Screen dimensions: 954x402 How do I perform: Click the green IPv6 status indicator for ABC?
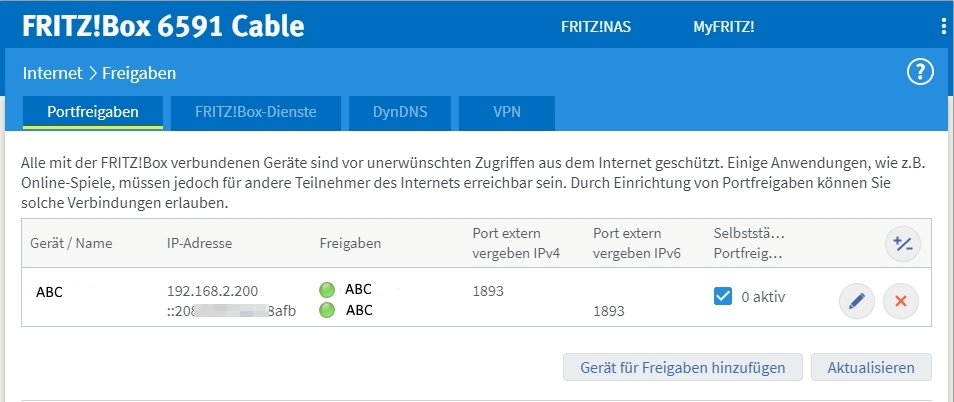327,310
